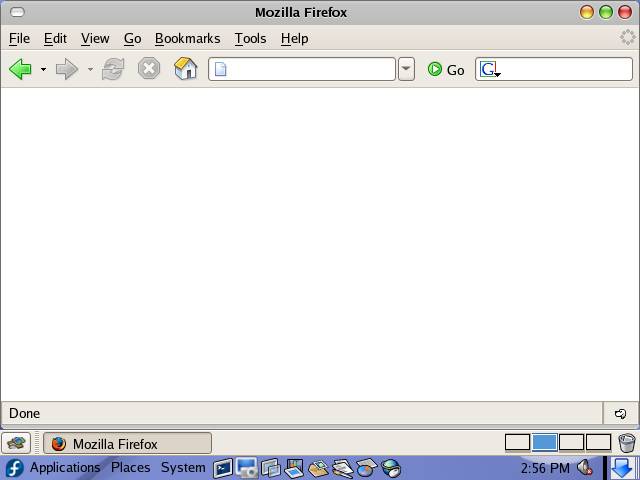Image resolution: width=640 pixels, height=480 pixels.
Task: Open the Bookmarks menu
Action: pyautogui.click(x=187, y=38)
